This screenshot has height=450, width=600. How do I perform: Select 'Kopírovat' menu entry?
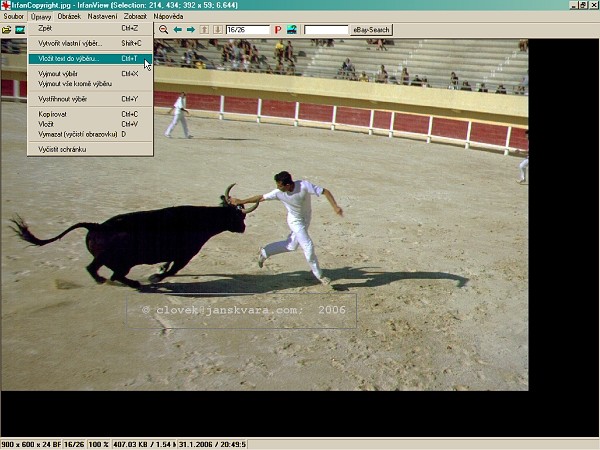(x=53, y=114)
